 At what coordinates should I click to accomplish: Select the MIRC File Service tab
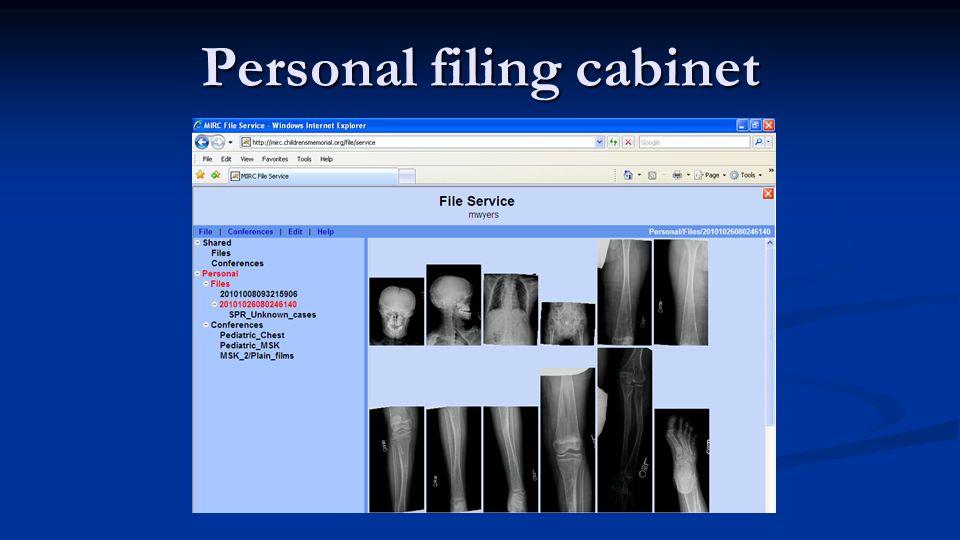(x=313, y=176)
